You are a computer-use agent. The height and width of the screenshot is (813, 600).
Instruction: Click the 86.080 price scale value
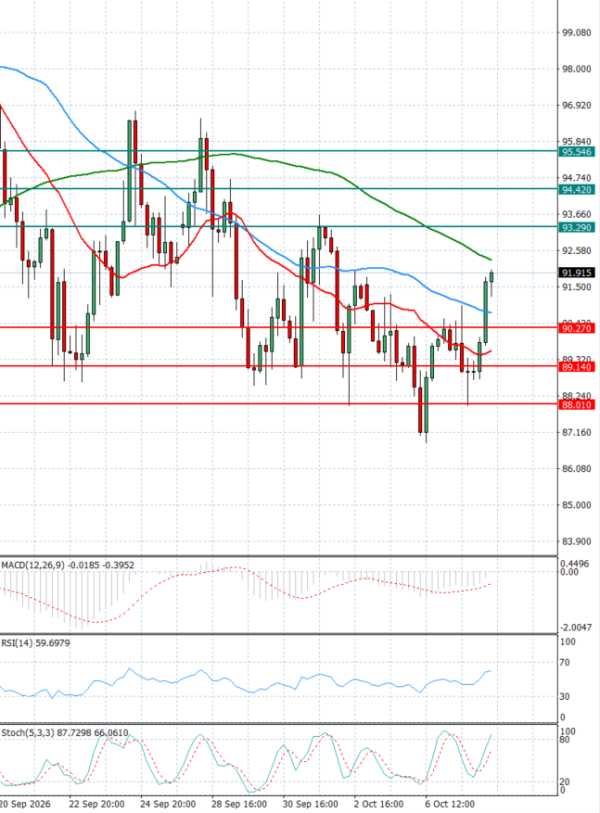(x=577, y=469)
